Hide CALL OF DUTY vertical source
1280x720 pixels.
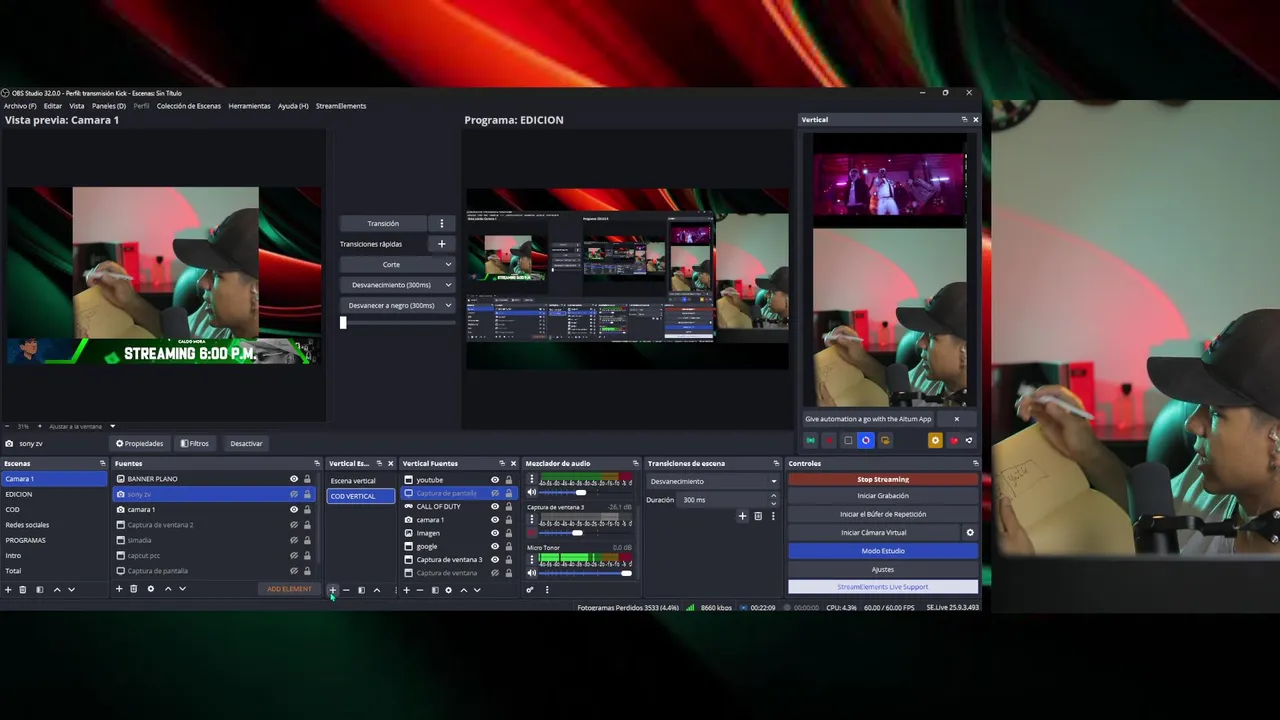pyautogui.click(x=495, y=506)
